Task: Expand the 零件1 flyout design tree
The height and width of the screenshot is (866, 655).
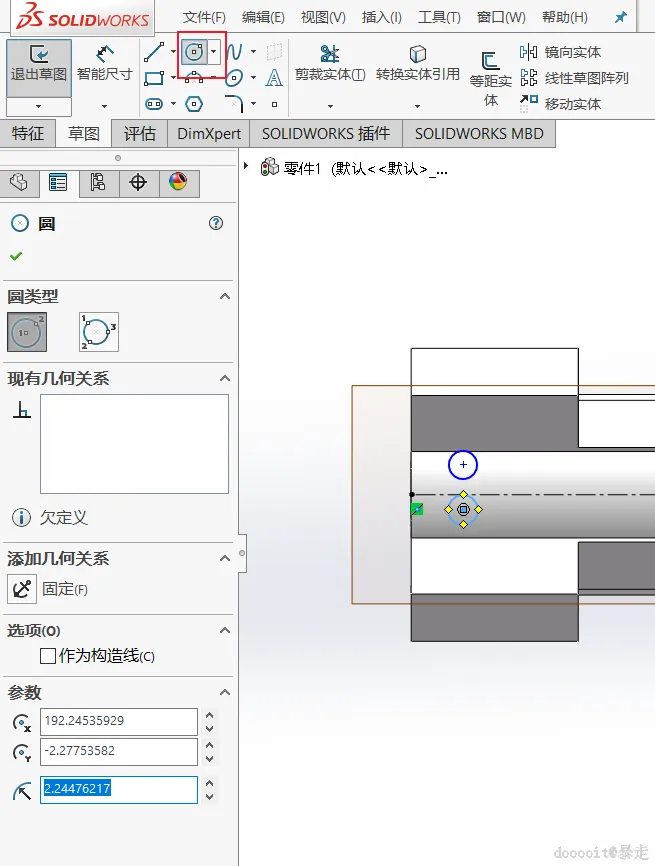Action: [246, 166]
